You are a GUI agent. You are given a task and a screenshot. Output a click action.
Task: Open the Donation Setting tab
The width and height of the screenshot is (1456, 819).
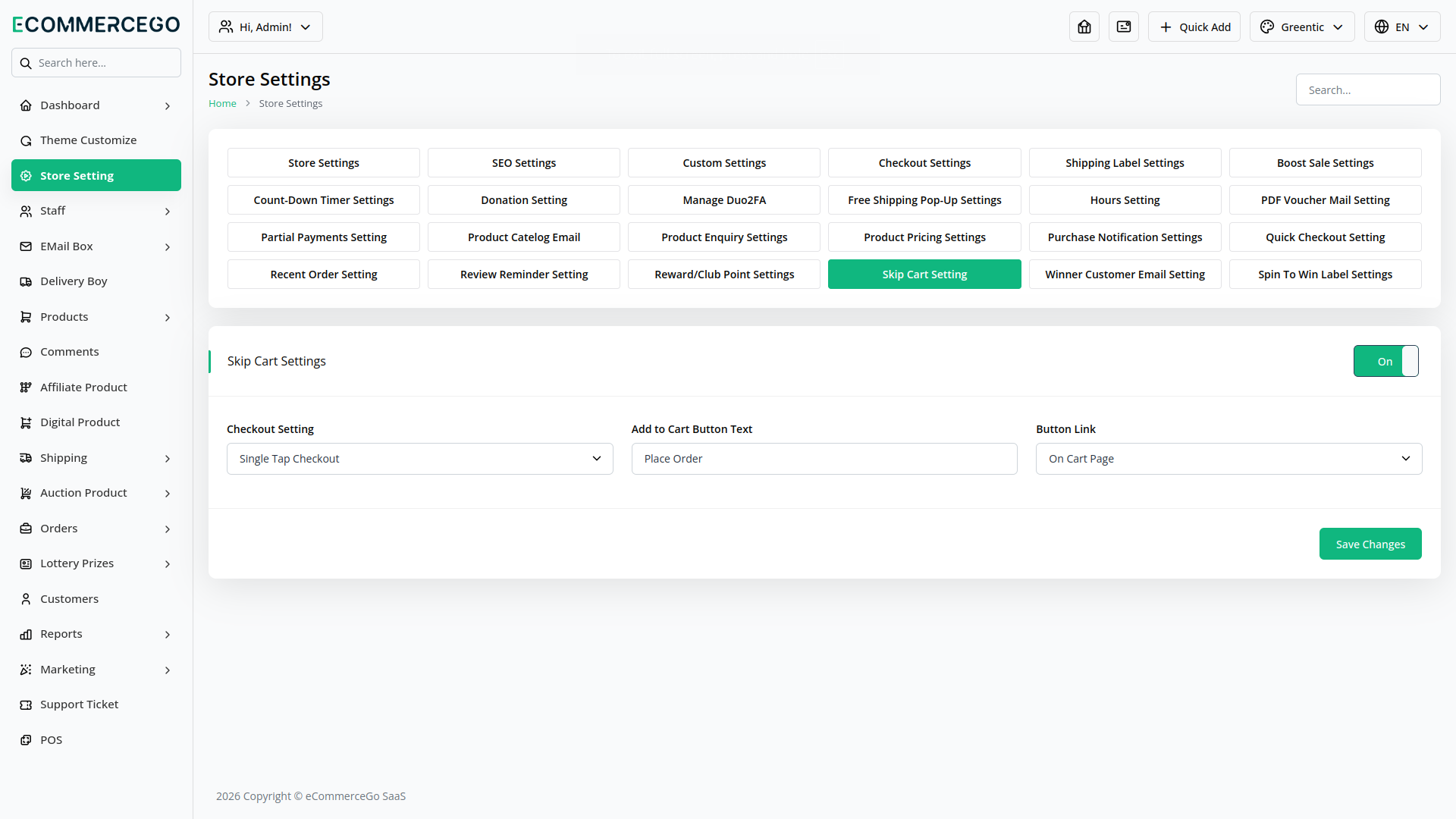[x=524, y=200]
